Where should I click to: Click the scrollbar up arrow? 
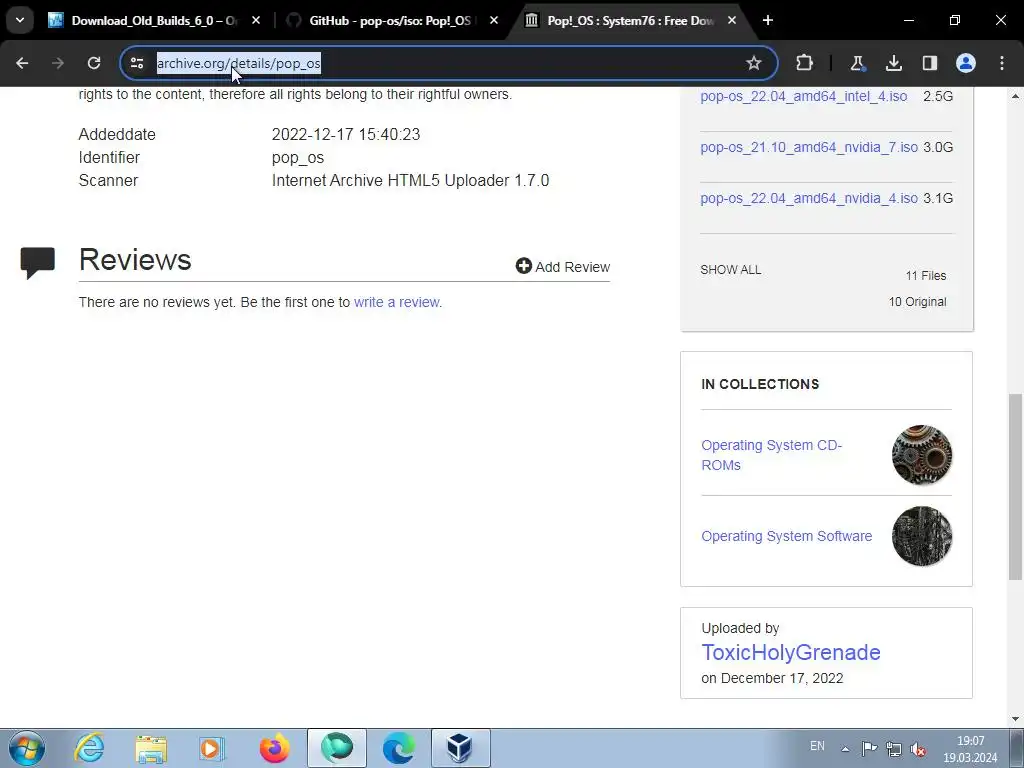click(x=1015, y=96)
